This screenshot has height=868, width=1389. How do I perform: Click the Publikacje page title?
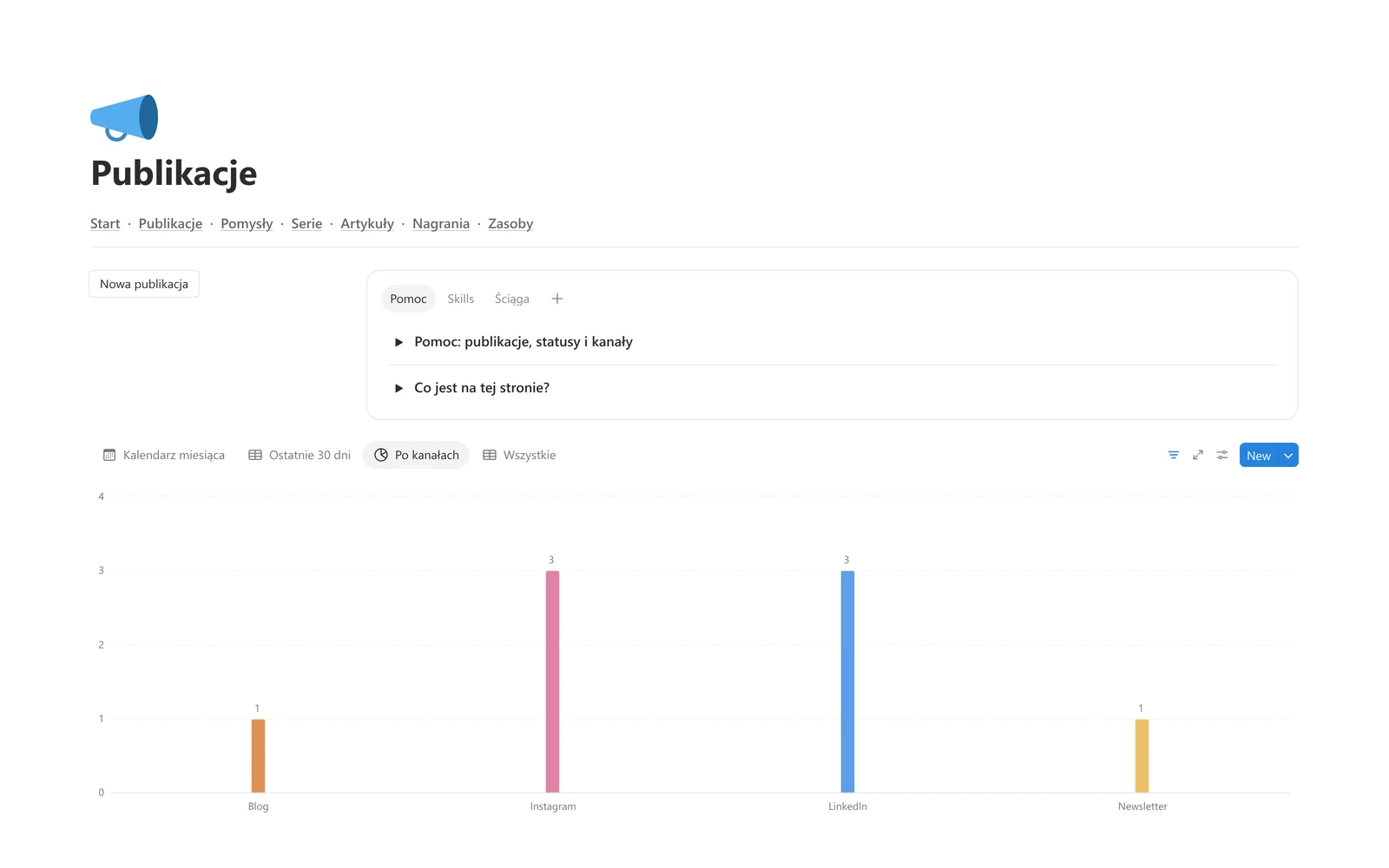(x=174, y=174)
